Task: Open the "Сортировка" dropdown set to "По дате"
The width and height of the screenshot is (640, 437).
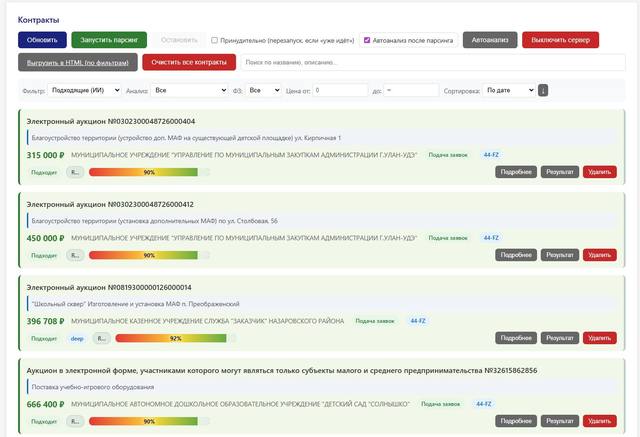Action: (x=508, y=90)
